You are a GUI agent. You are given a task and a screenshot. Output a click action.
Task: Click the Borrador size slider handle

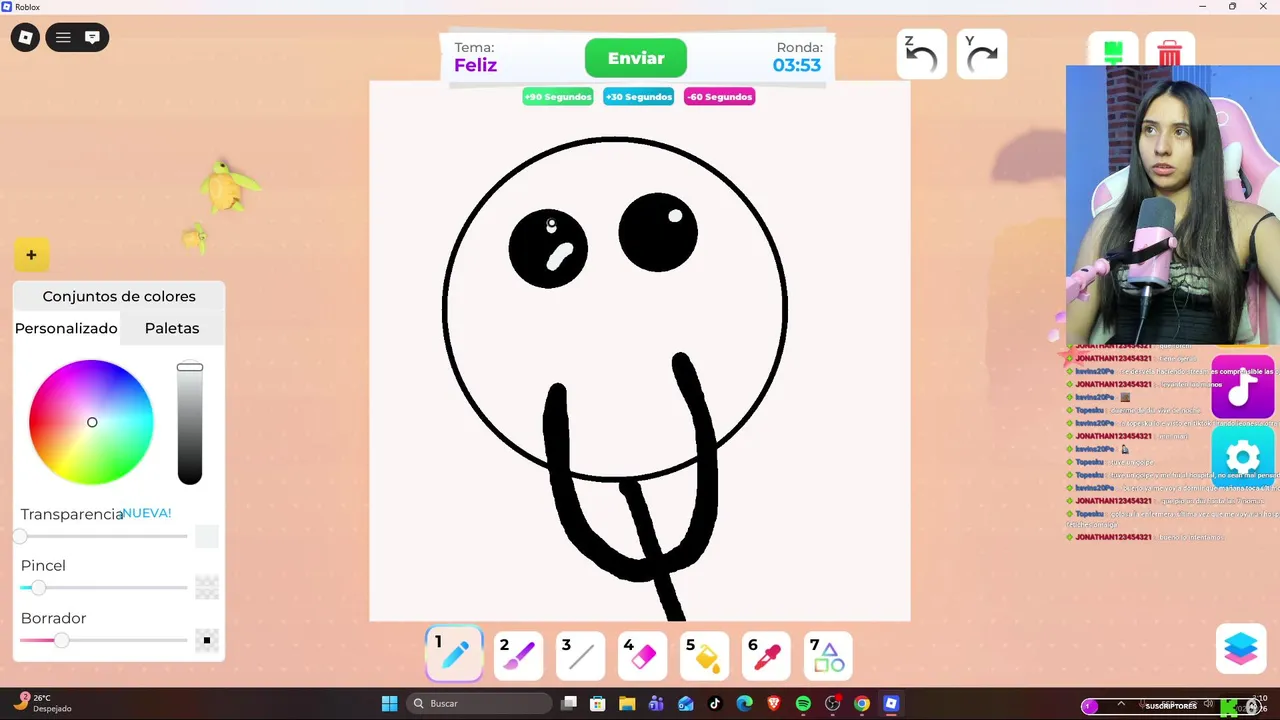point(61,640)
